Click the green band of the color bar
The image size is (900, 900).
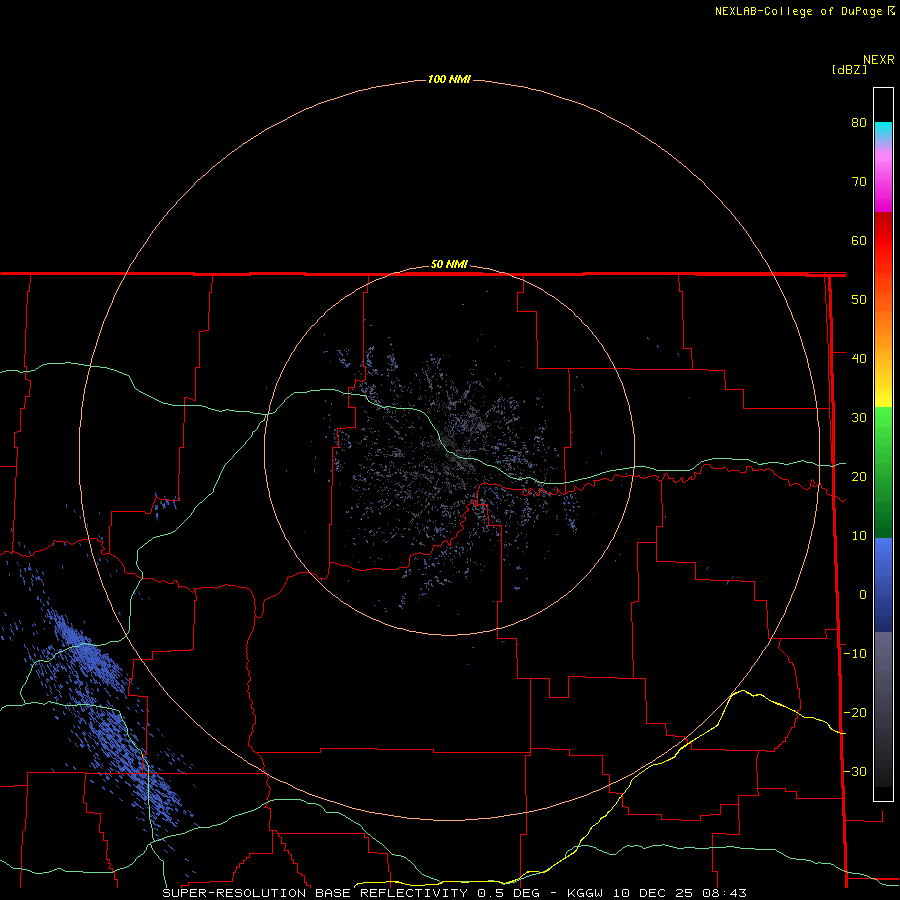[x=883, y=472]
